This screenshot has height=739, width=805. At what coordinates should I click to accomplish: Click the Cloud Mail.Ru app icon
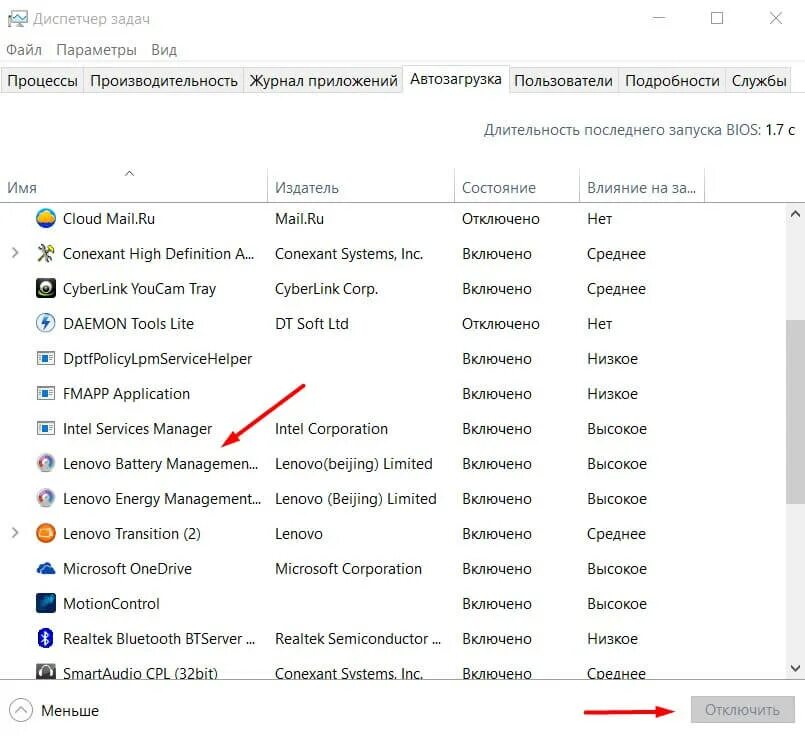(46, 218)
